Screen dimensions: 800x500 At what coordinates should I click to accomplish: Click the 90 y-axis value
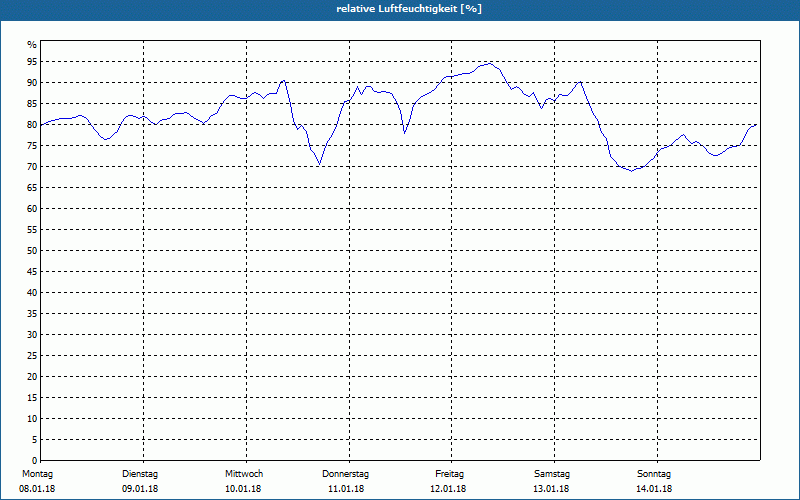[32, 83]
